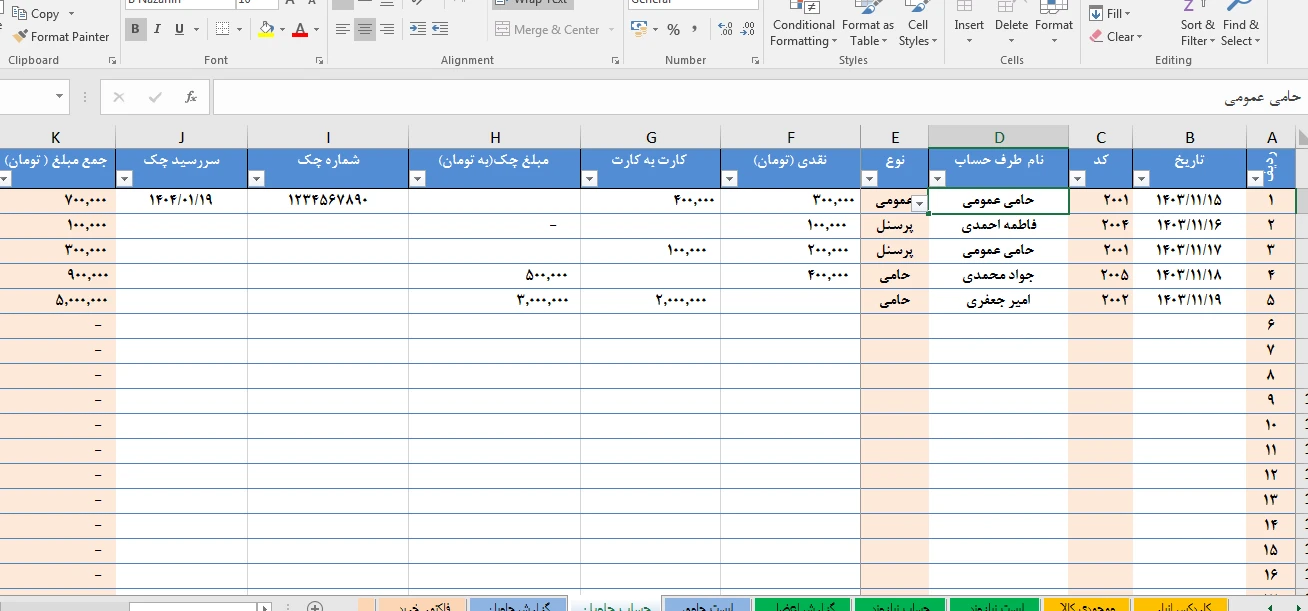Toggle underline formatting
1308x611 pixels.
pos(180,30)
